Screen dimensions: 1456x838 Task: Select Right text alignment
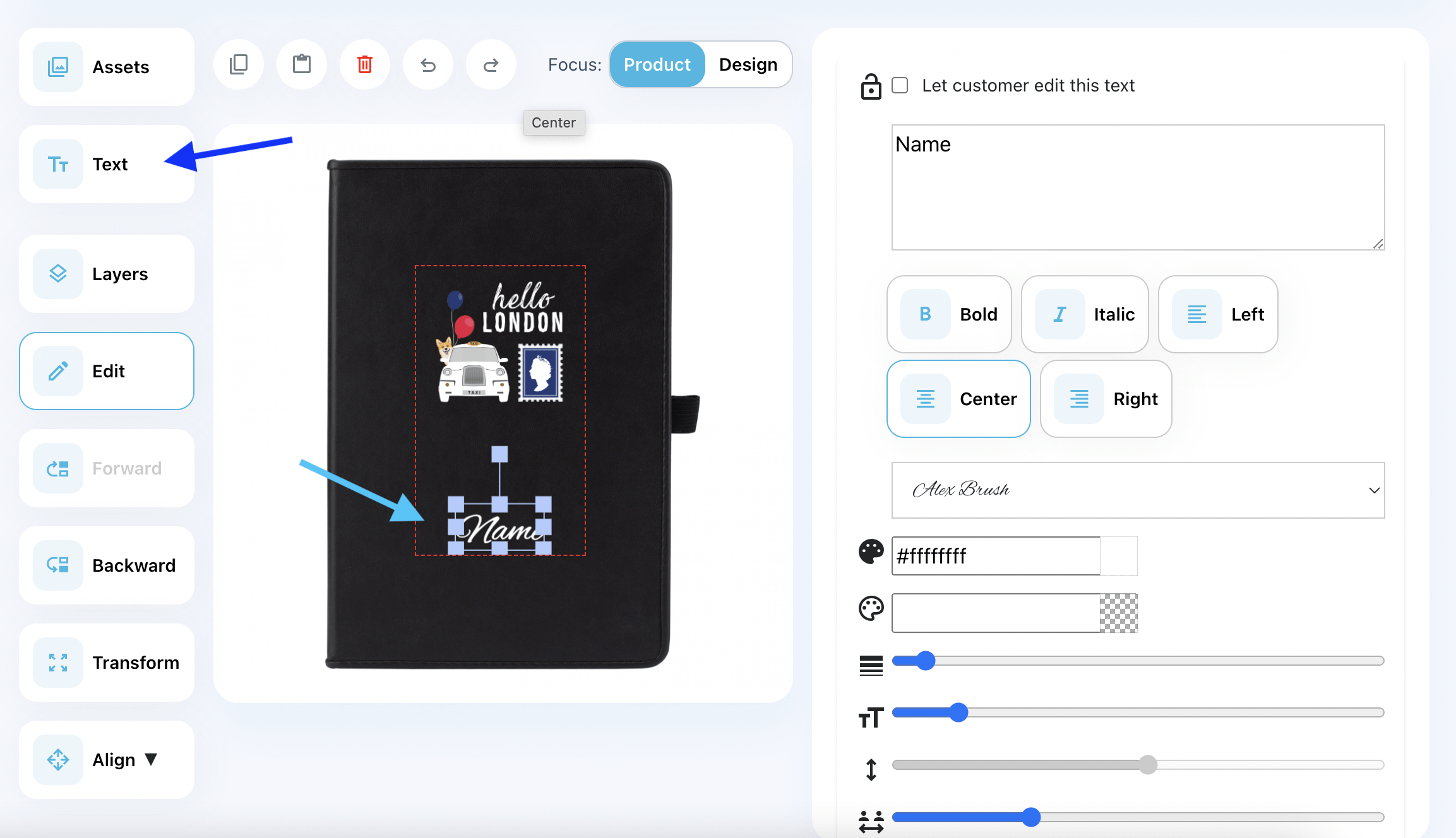coord(1106,399)
